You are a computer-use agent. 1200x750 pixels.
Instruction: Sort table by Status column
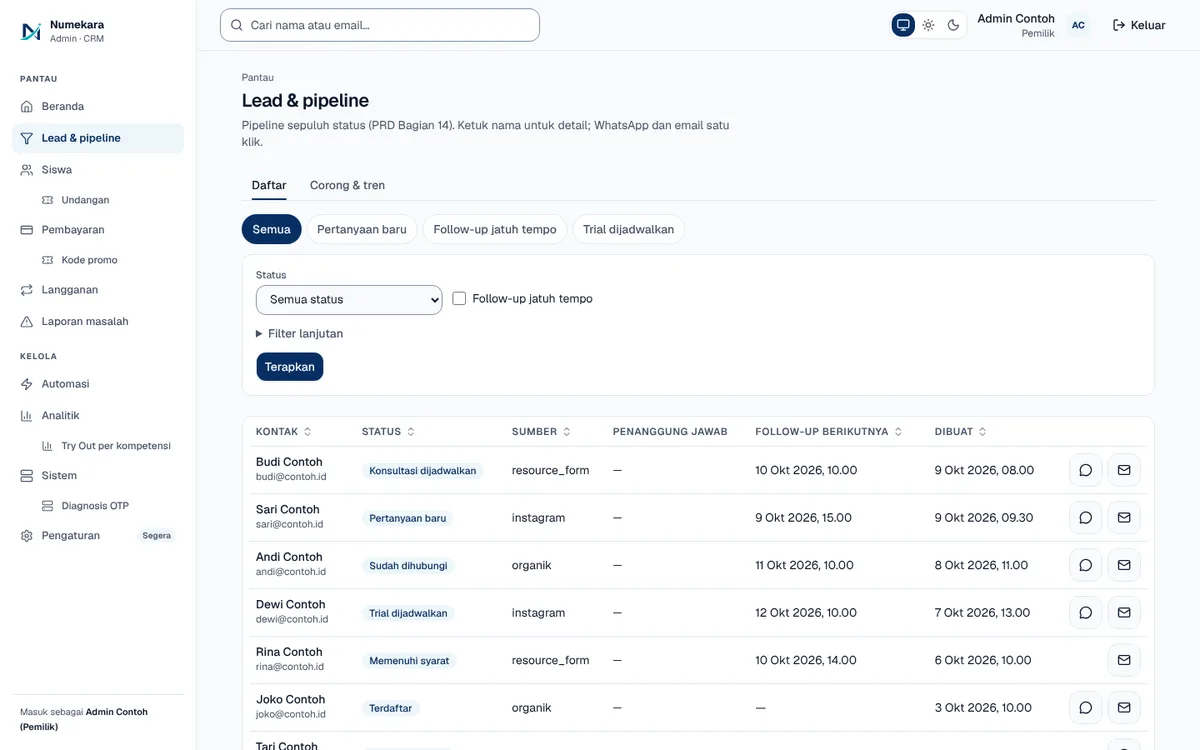(389, 432)
